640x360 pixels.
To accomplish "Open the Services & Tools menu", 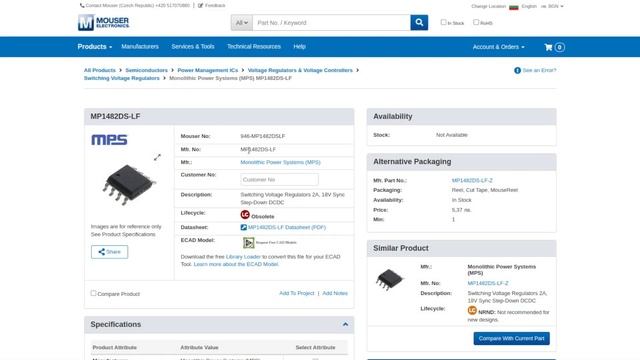I will (193, 47).
